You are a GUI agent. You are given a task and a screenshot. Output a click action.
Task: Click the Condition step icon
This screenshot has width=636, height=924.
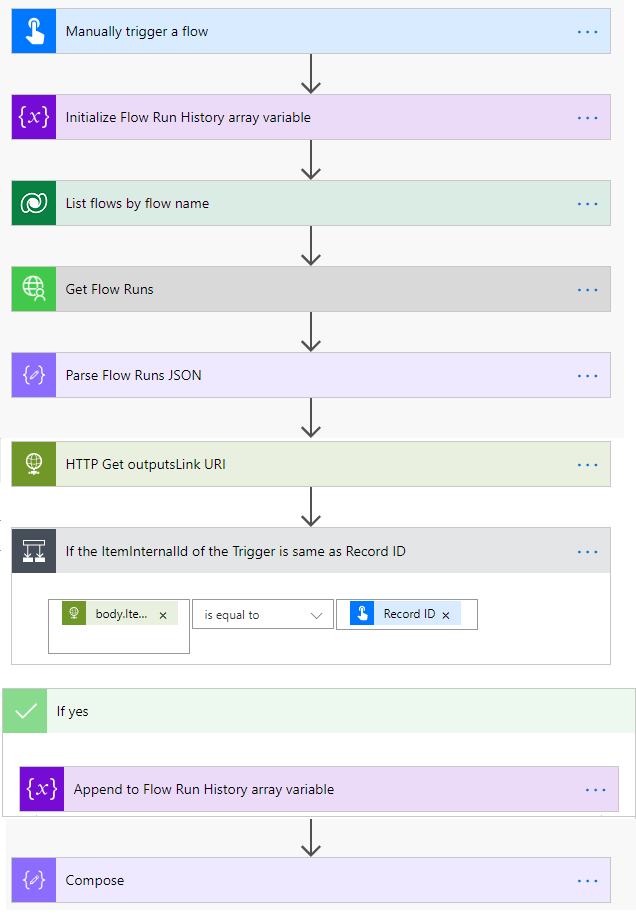(x=33, y=550)
